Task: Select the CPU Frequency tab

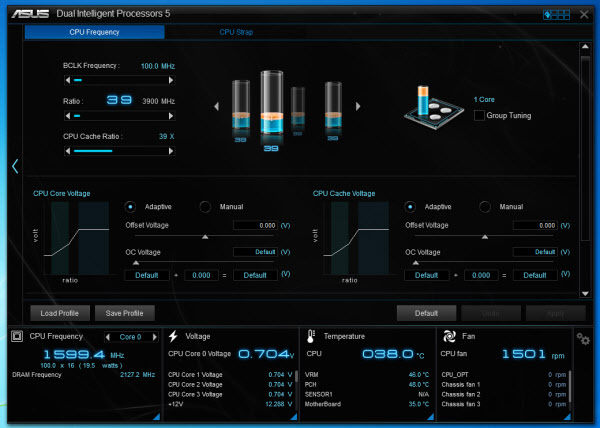Action: [x=95, y=32]
